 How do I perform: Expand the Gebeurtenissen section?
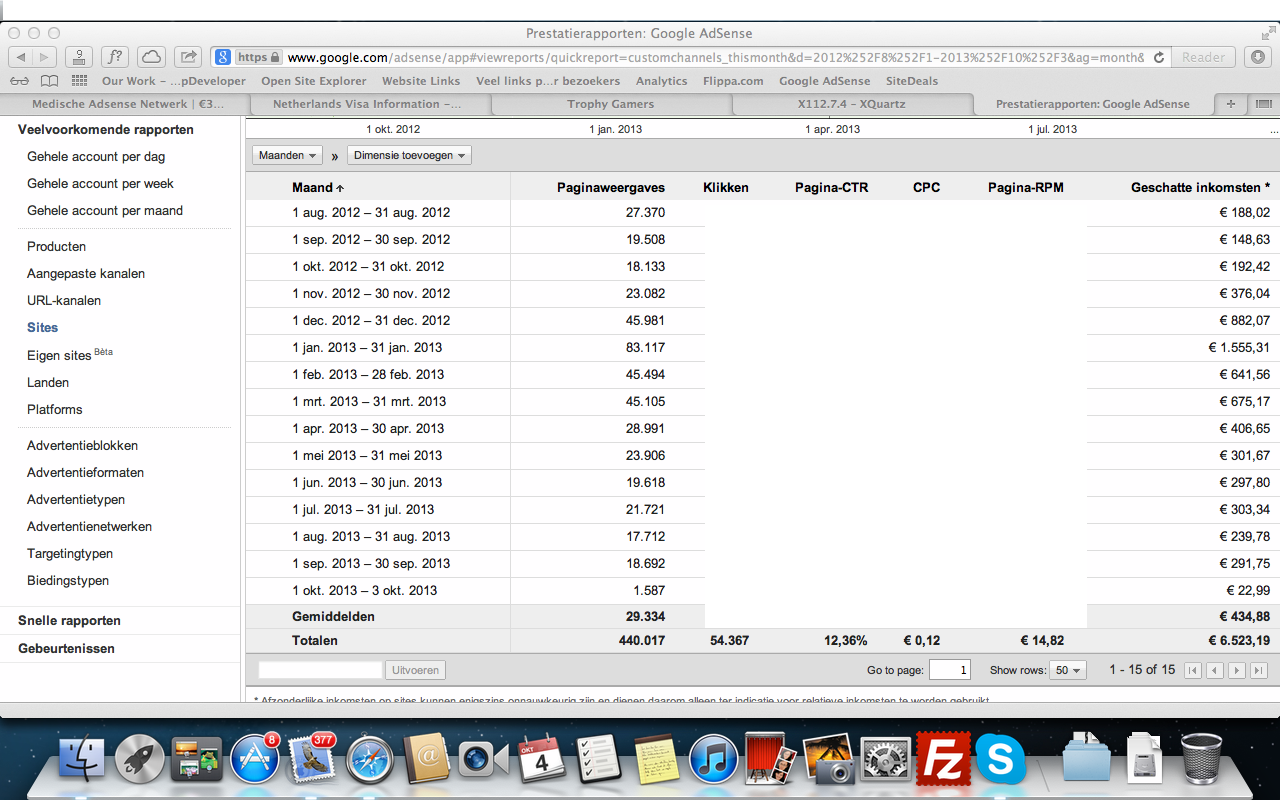pos(66,648)
